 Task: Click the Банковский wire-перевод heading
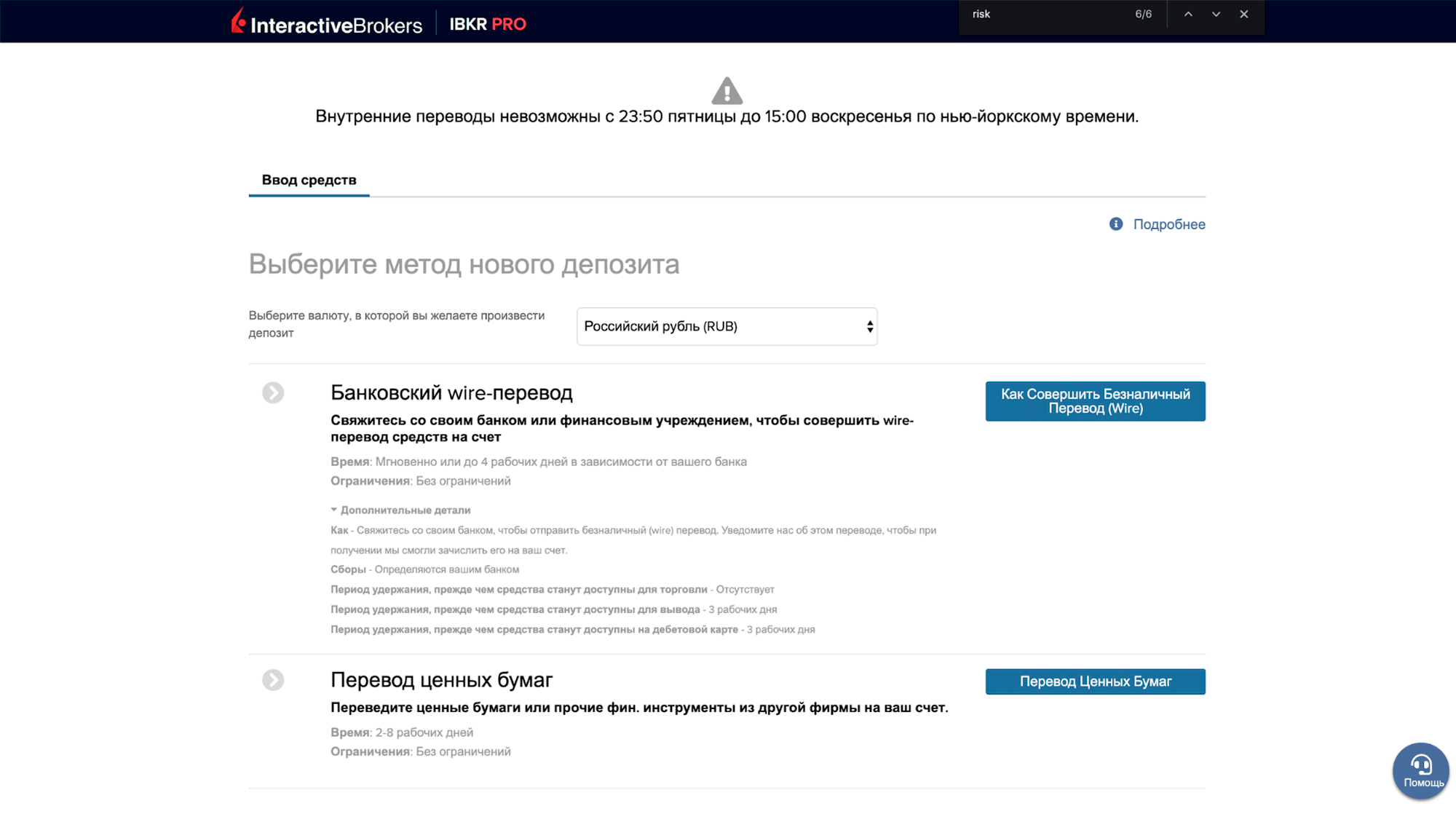click(x=451, y=393)
